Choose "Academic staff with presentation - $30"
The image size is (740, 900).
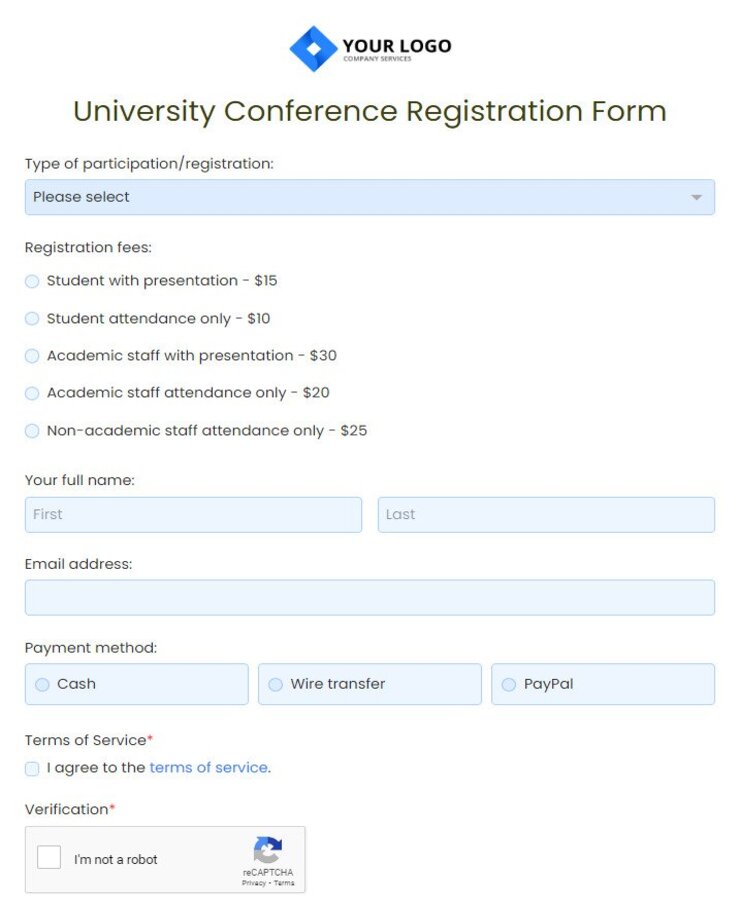pos(31,356)
